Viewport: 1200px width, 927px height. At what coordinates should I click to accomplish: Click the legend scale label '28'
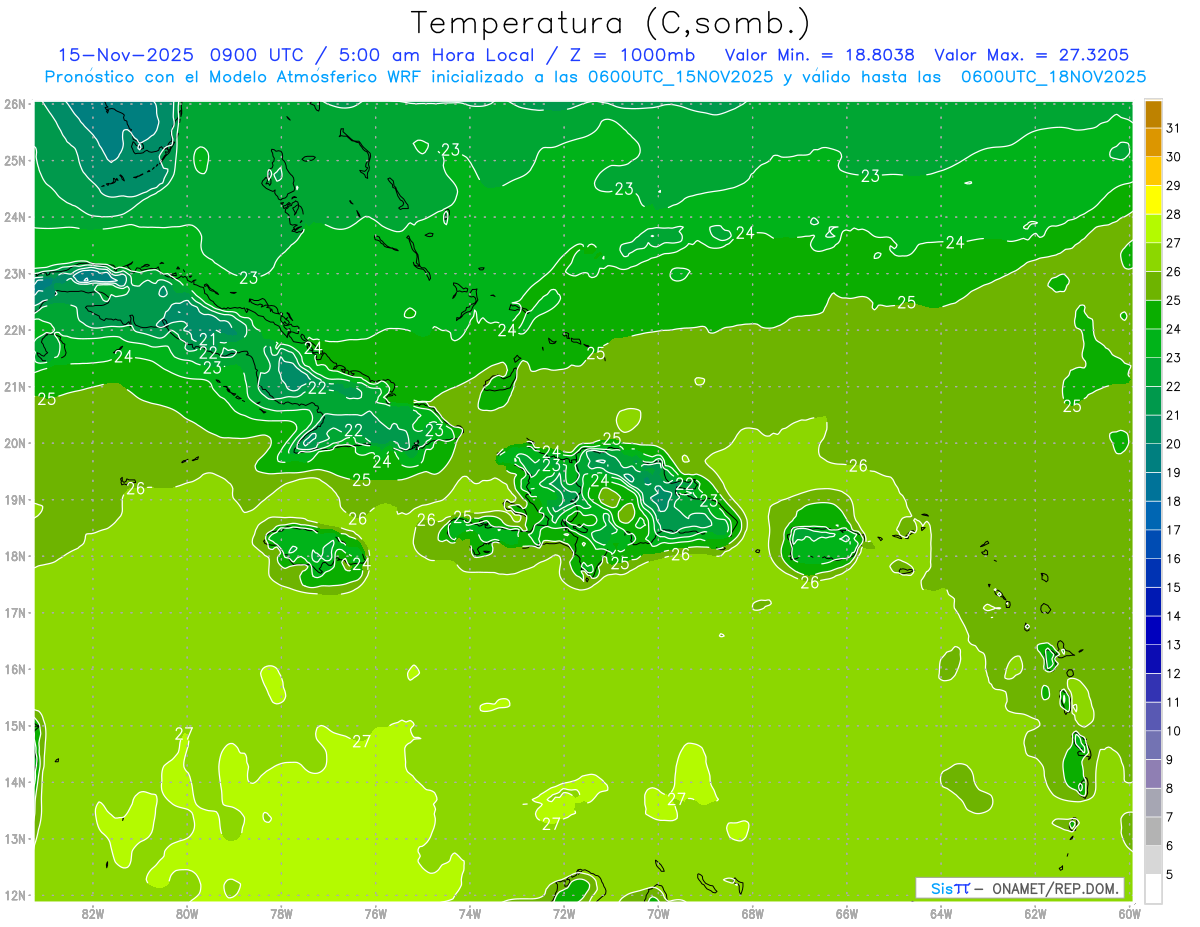(x=1173, y=214)
